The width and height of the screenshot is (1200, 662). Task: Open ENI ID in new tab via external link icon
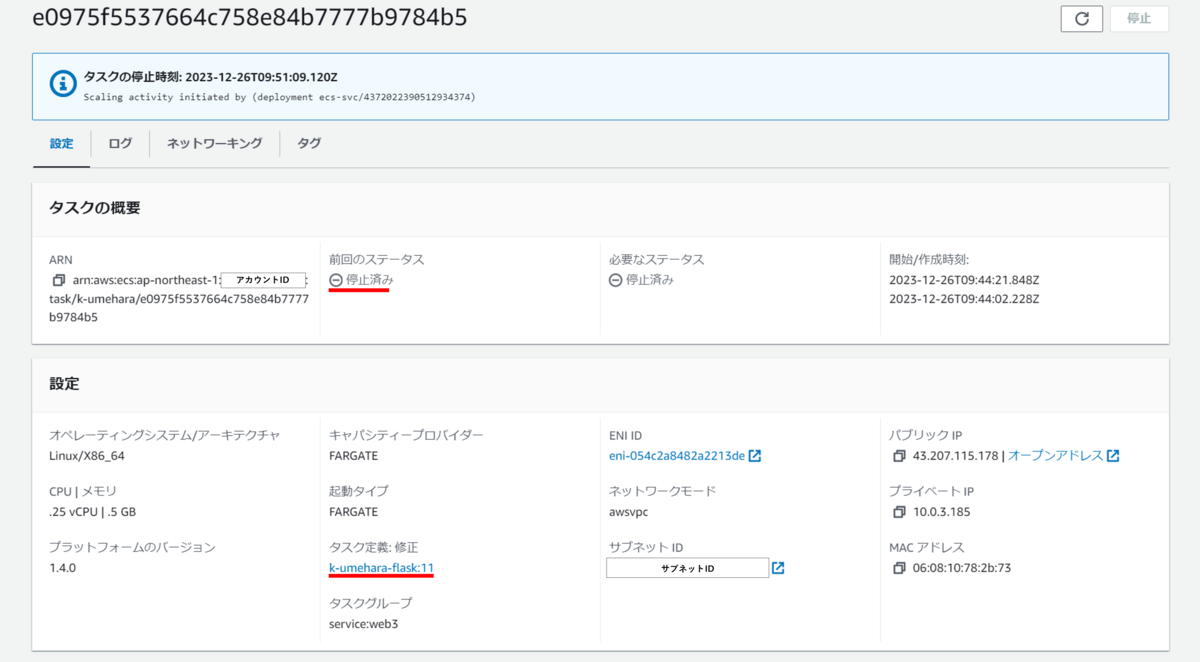click(x=756, y=455)
